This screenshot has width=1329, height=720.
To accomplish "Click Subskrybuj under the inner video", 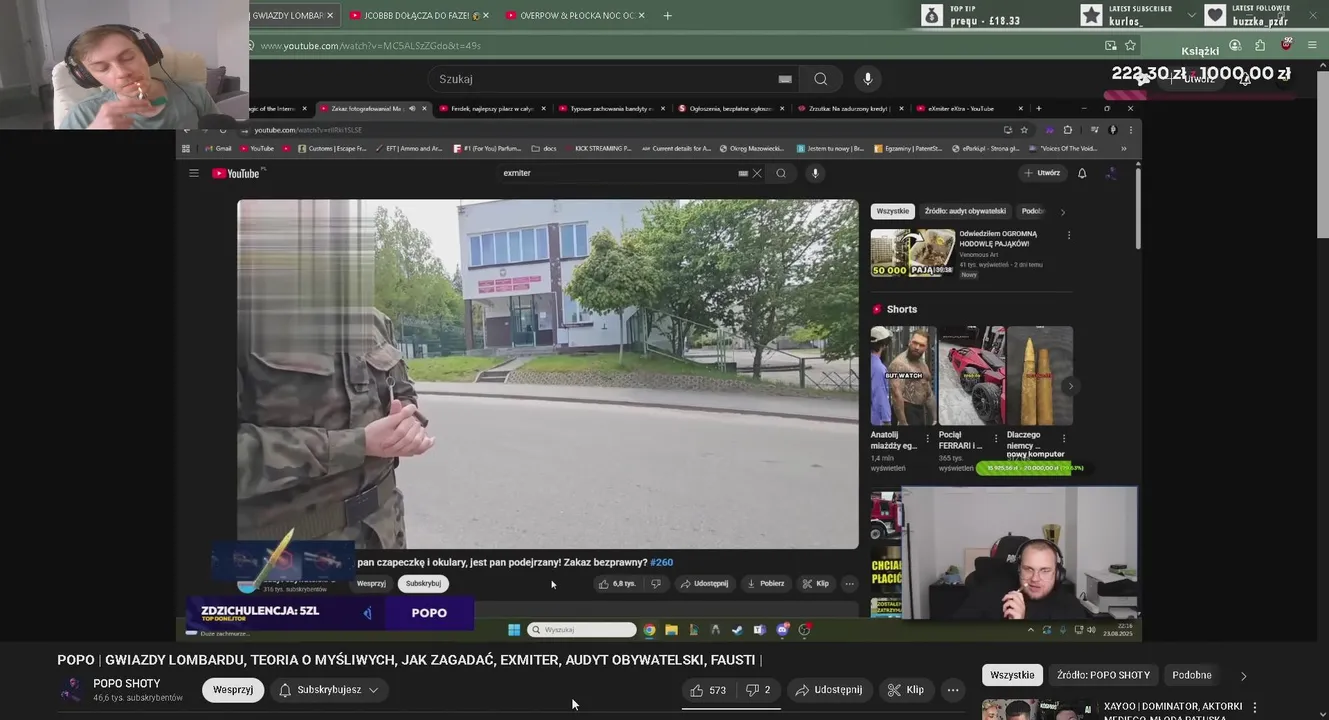I will coord(423,584).
